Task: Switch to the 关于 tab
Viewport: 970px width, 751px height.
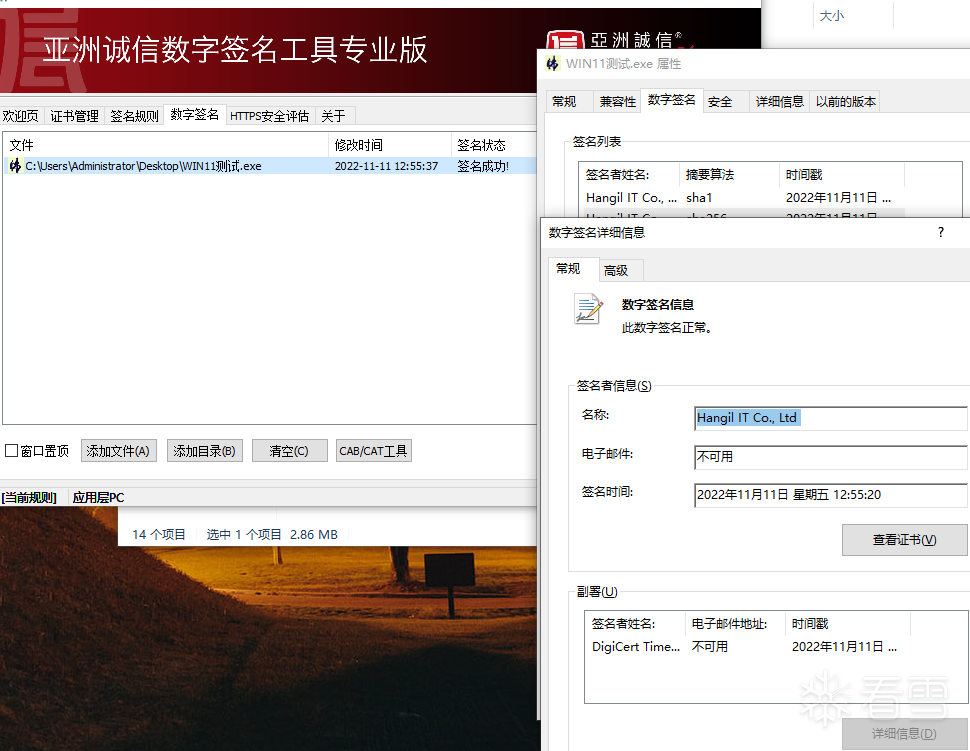Action: (x=334, y=116)
